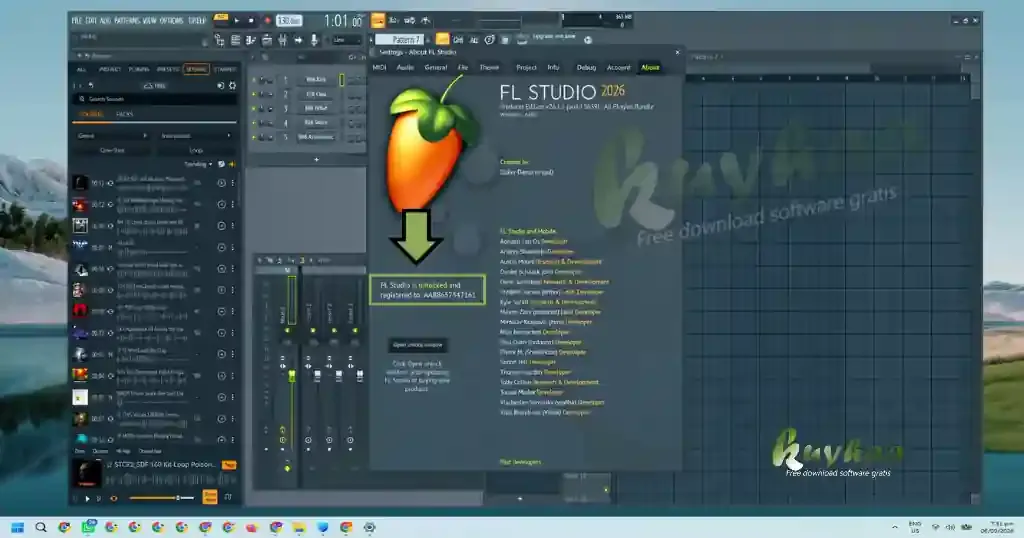Screen dimensions: 1024x538
Task: Switch to the General settings tab
Action: point(436,67)
